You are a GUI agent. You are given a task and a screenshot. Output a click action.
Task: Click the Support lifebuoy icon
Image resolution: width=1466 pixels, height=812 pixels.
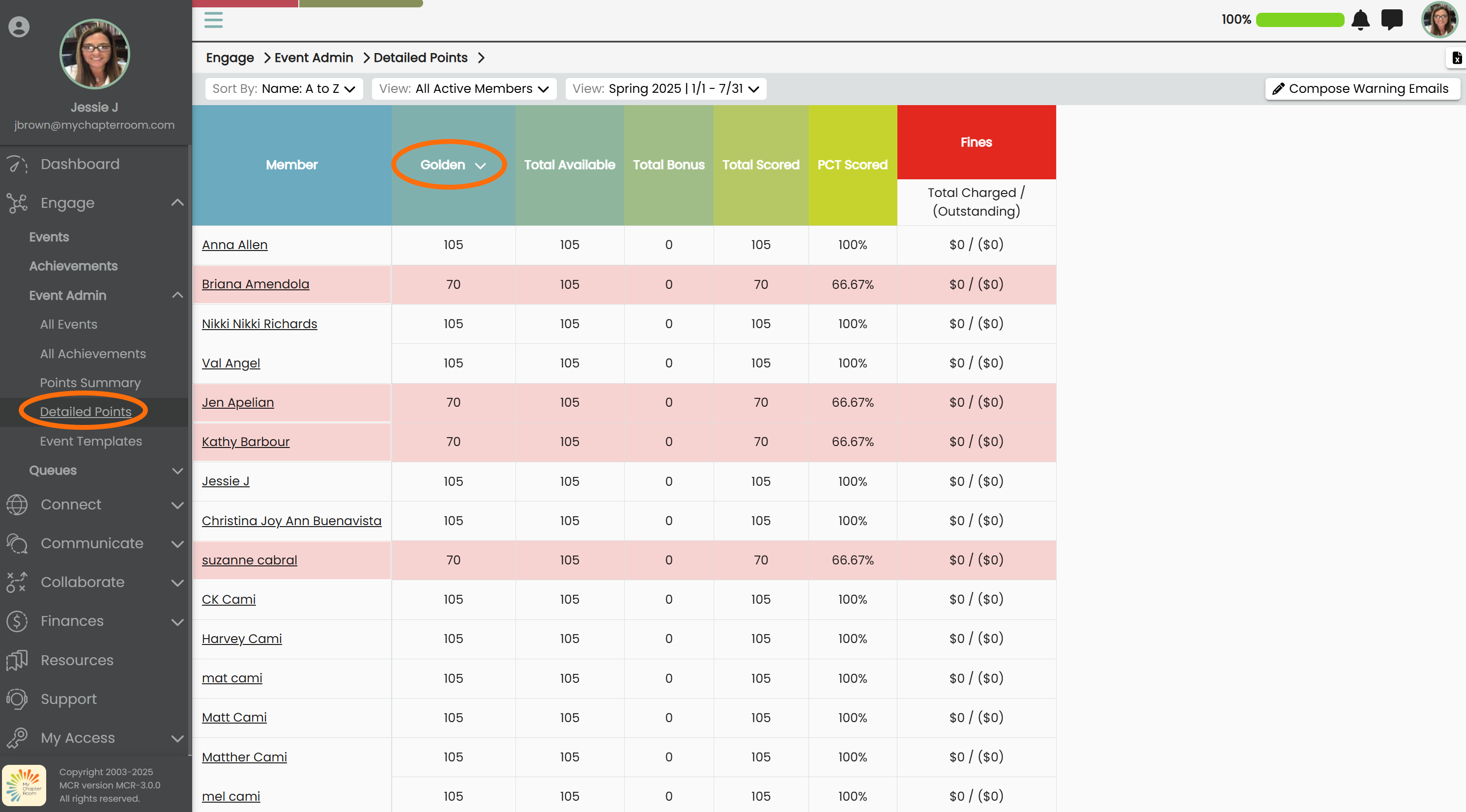pos(17,699)
